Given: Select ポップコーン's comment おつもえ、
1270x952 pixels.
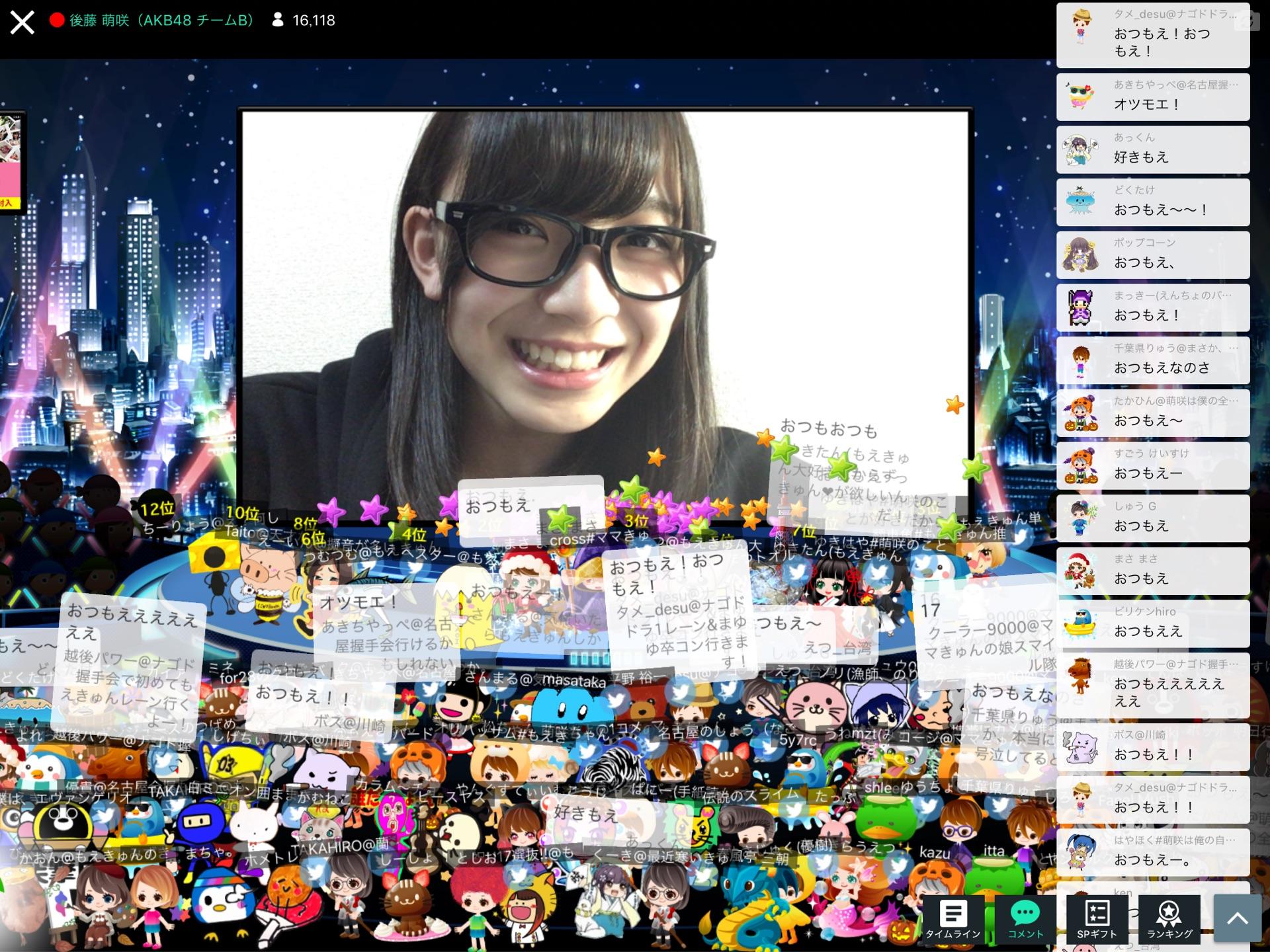Looking at the screenshot, I should [x=1153, y=255].
